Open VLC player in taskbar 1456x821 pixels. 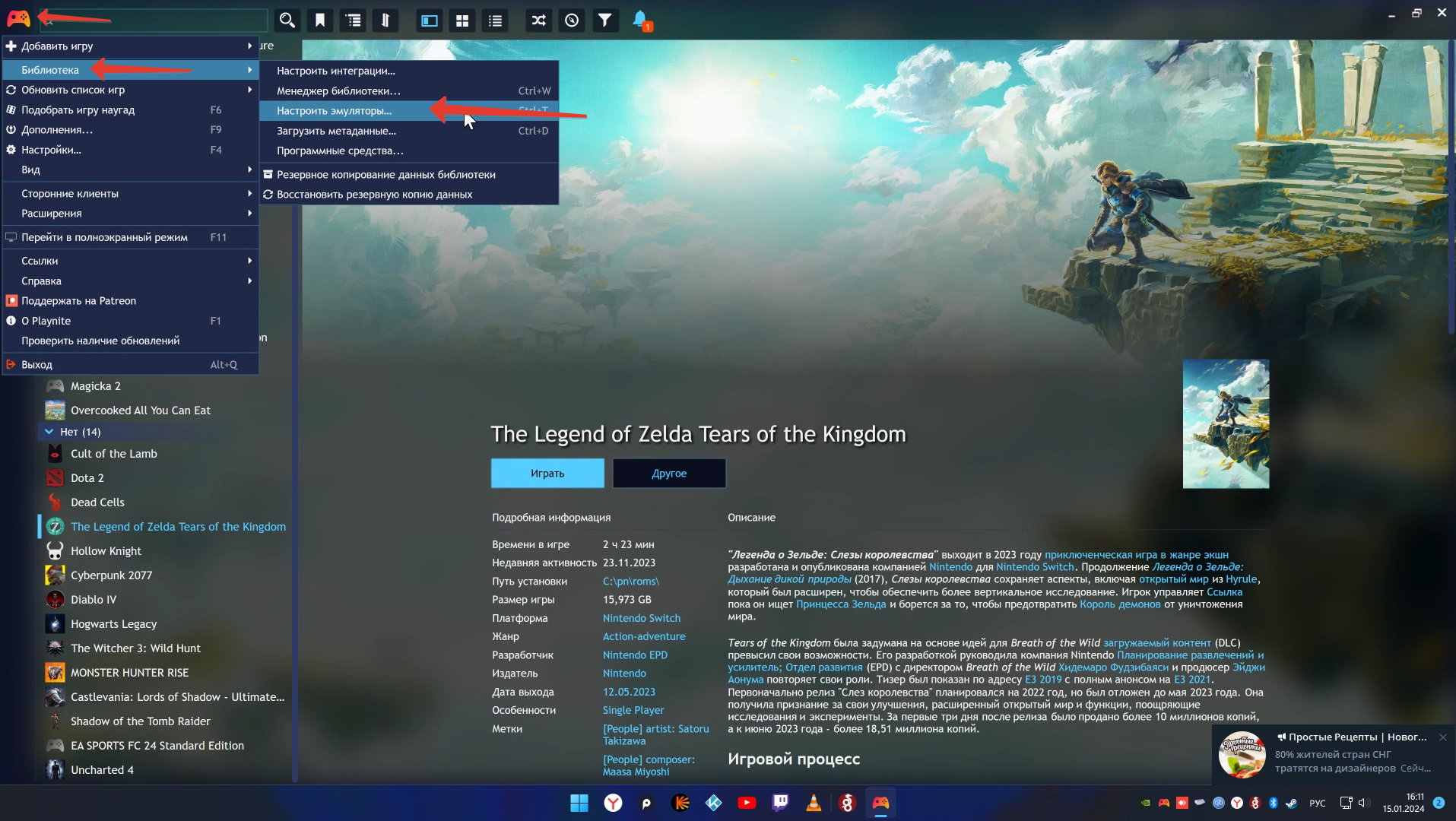pyautogui.click(x=814, y=803)
